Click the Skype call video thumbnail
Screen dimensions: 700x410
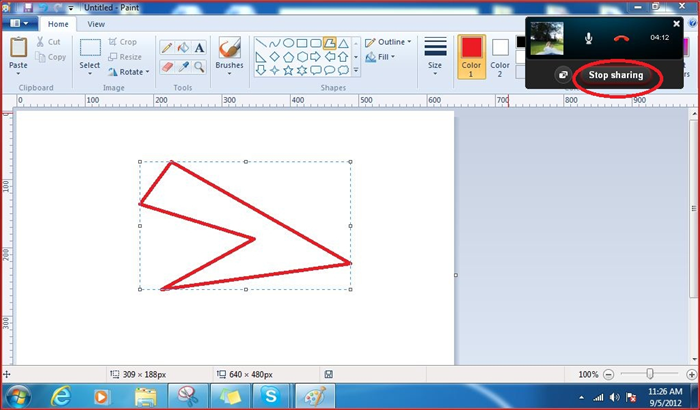coord(547,38)
